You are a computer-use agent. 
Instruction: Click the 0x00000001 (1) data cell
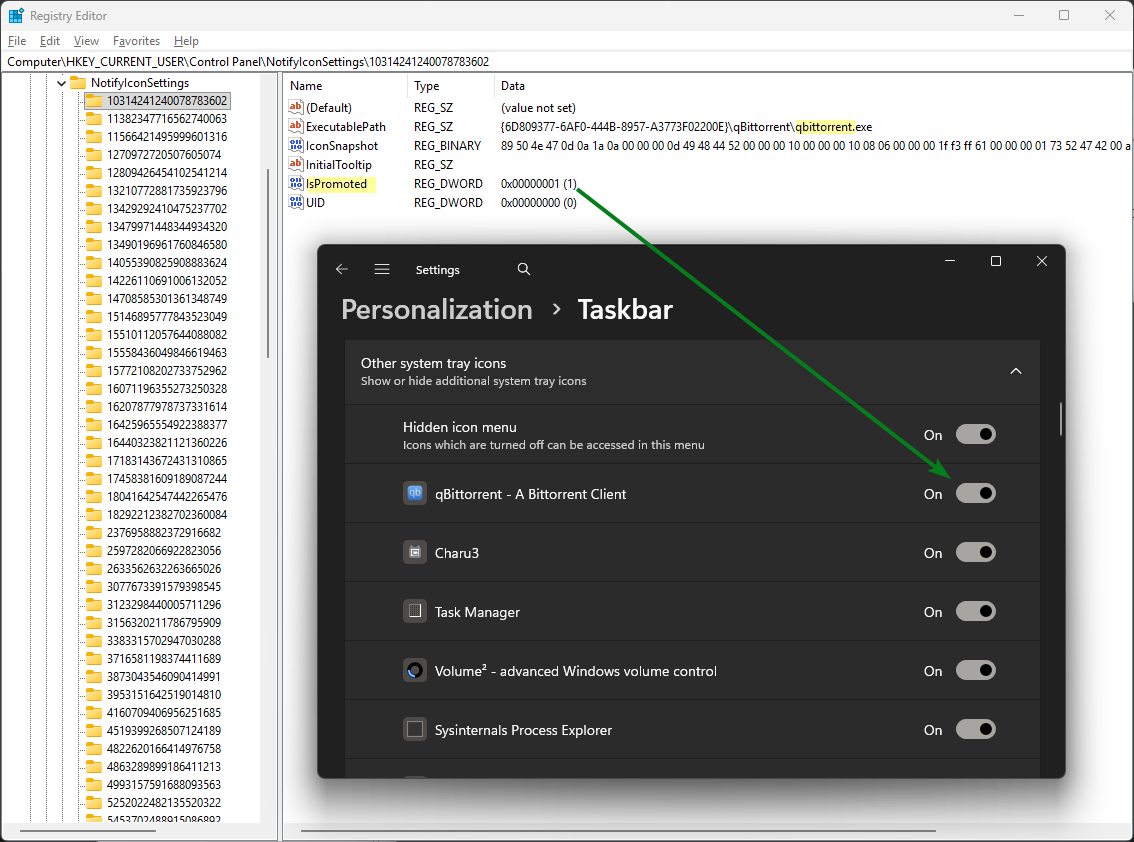539,184
